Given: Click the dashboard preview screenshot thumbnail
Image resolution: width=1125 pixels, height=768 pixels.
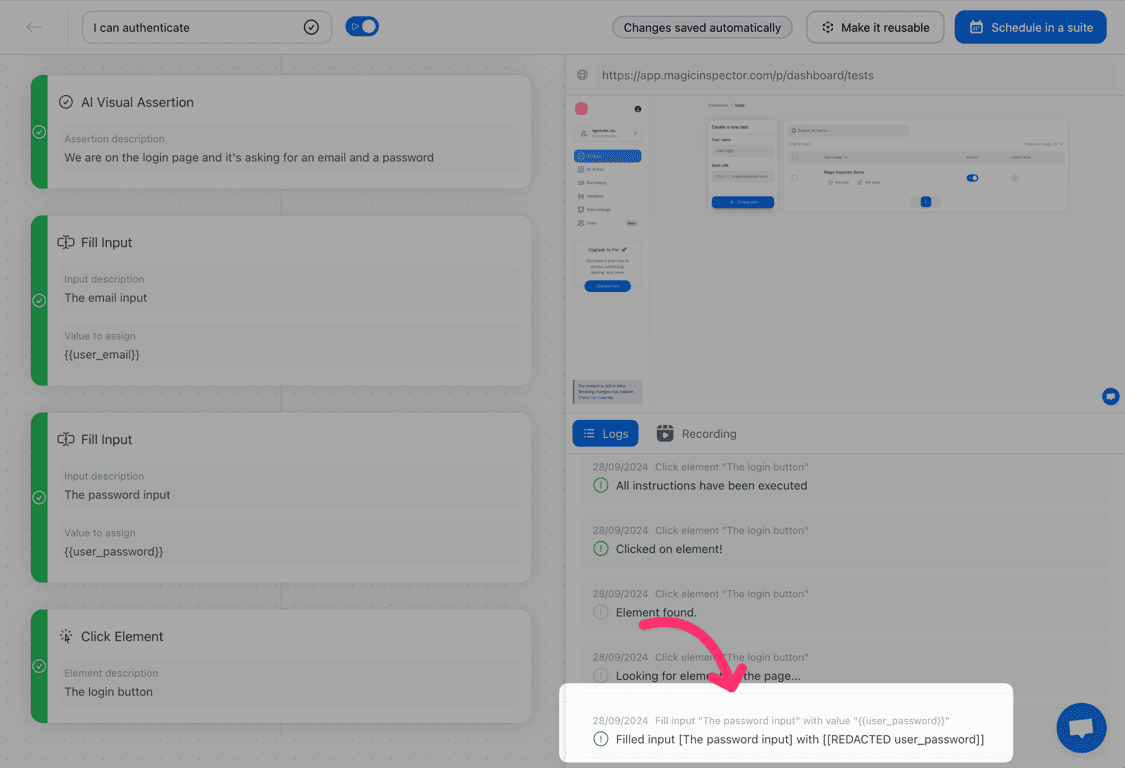Looking at the screenshot, I should point(844,253).
